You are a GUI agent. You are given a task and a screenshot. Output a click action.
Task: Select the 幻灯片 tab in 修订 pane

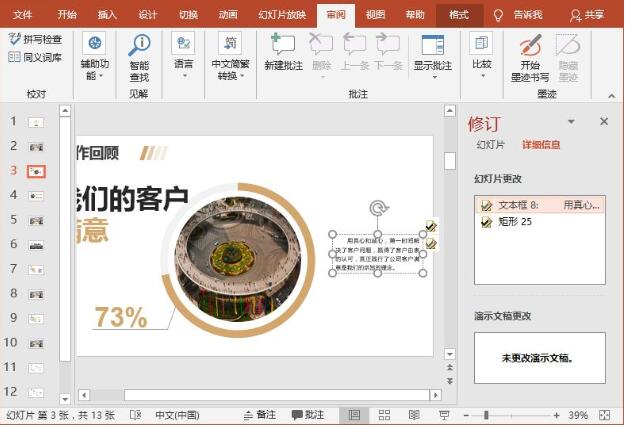tap(490, 145)
